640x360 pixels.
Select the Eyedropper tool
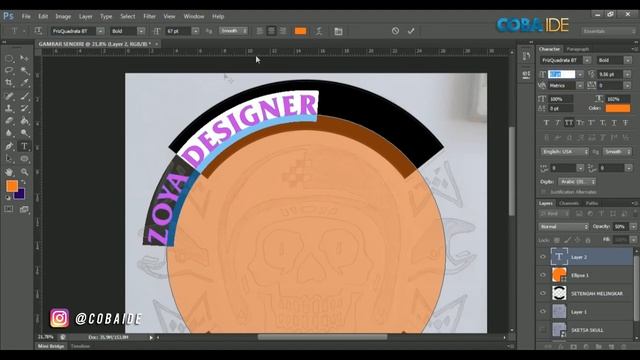tap(24, 83)
